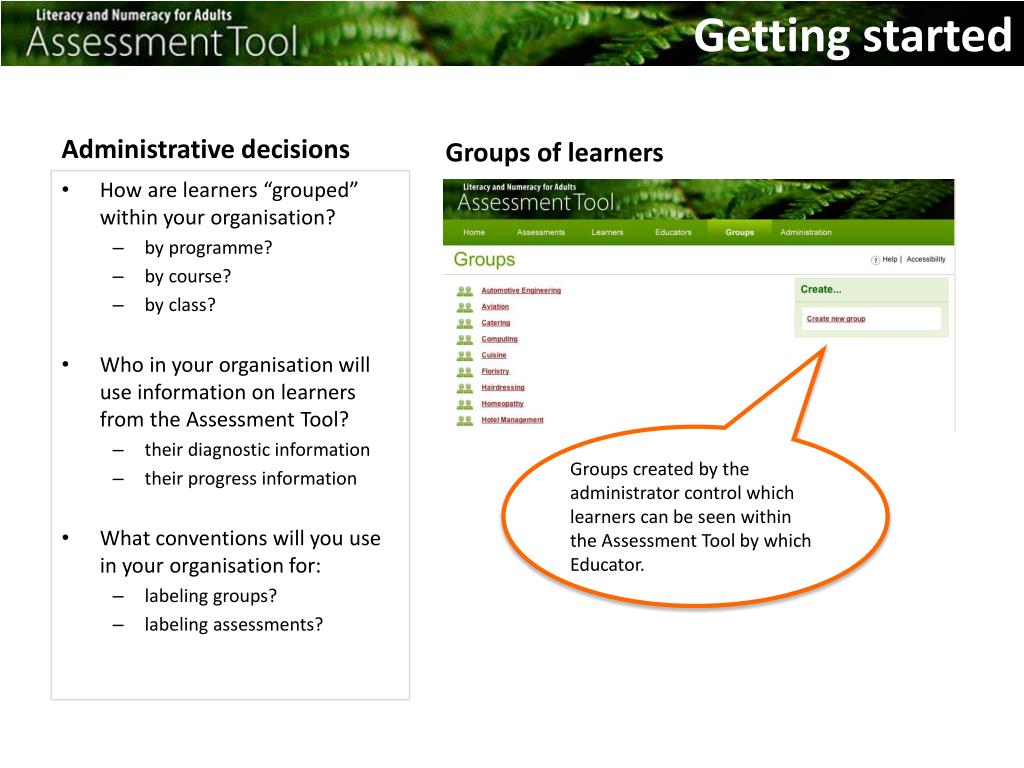
Task: Select 'their diagnostic information' text
Action: [257, 450]
